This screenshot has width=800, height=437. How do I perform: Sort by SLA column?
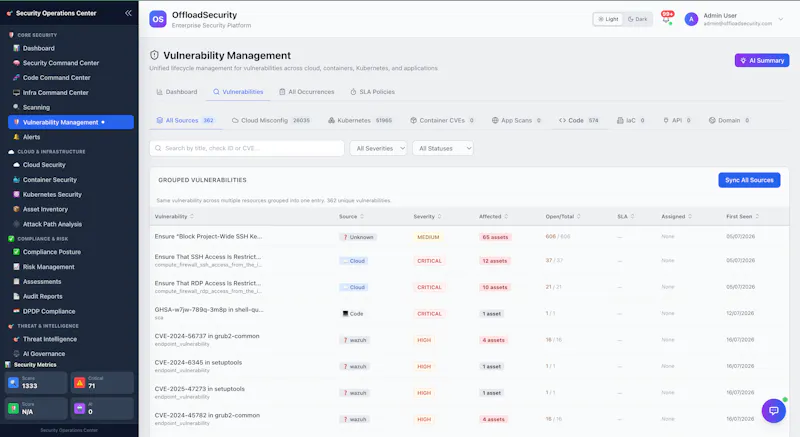(626, 217)
